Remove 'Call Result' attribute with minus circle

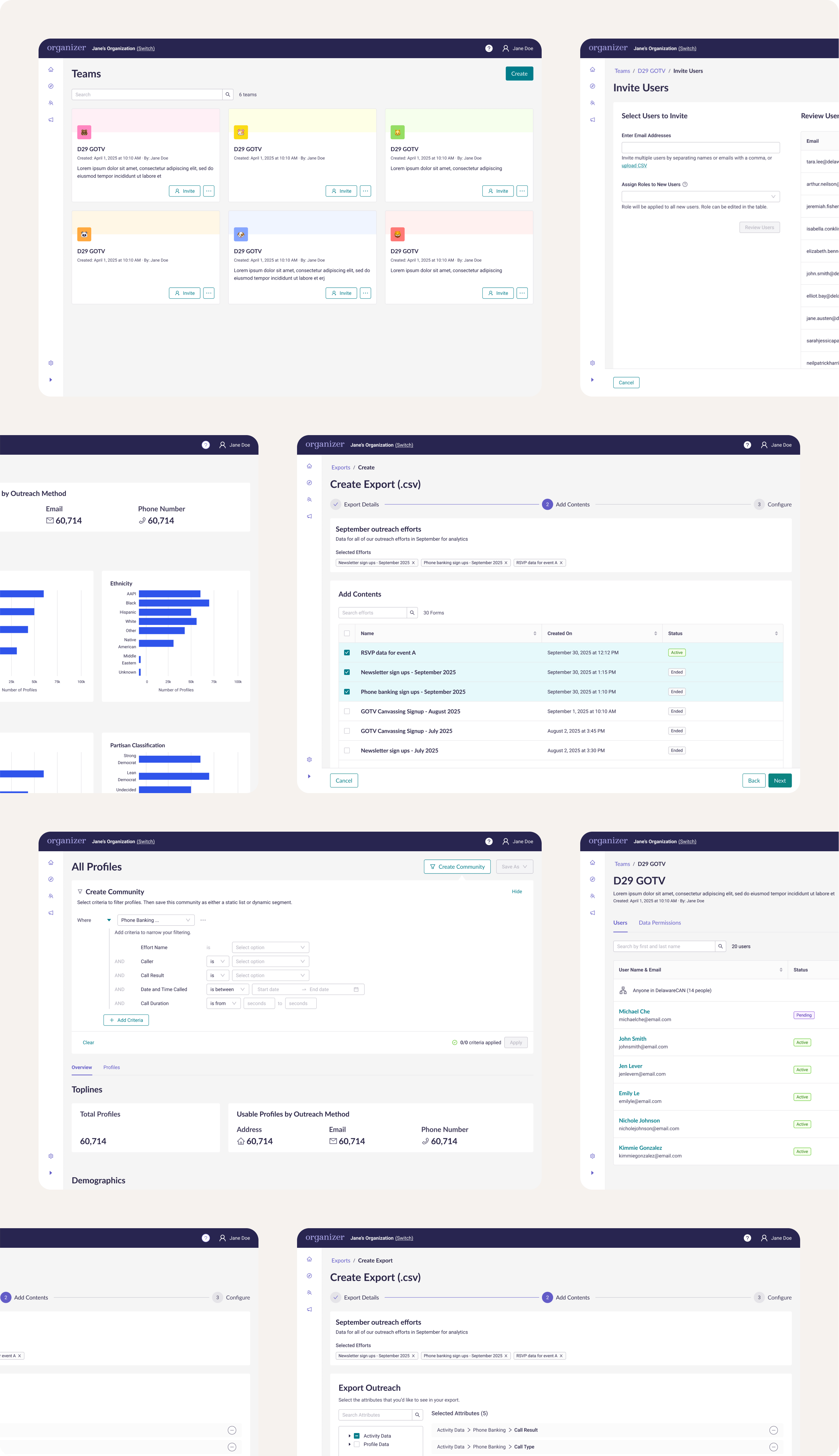pos(773,1429)
